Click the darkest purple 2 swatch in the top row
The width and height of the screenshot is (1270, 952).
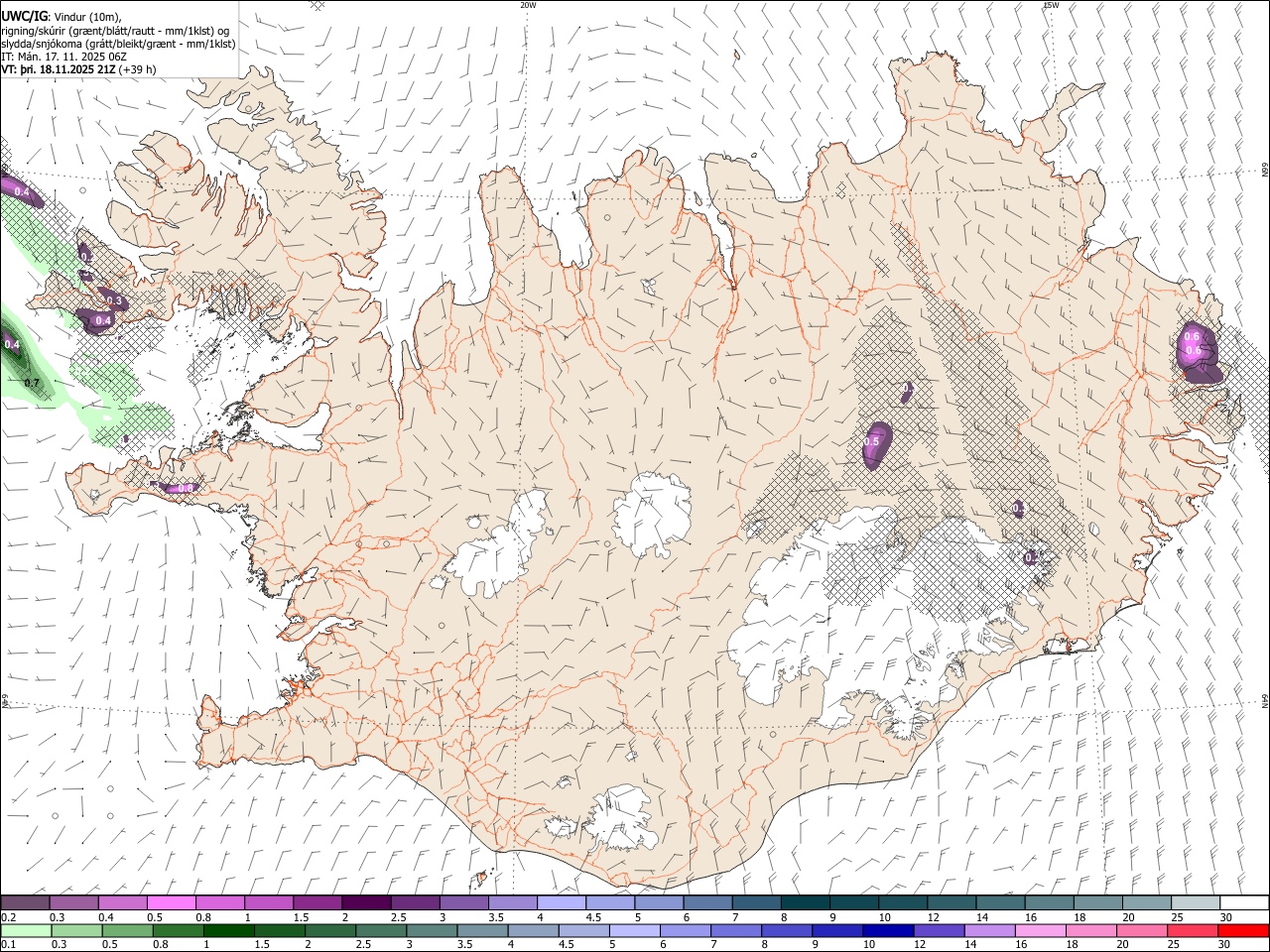366,902
